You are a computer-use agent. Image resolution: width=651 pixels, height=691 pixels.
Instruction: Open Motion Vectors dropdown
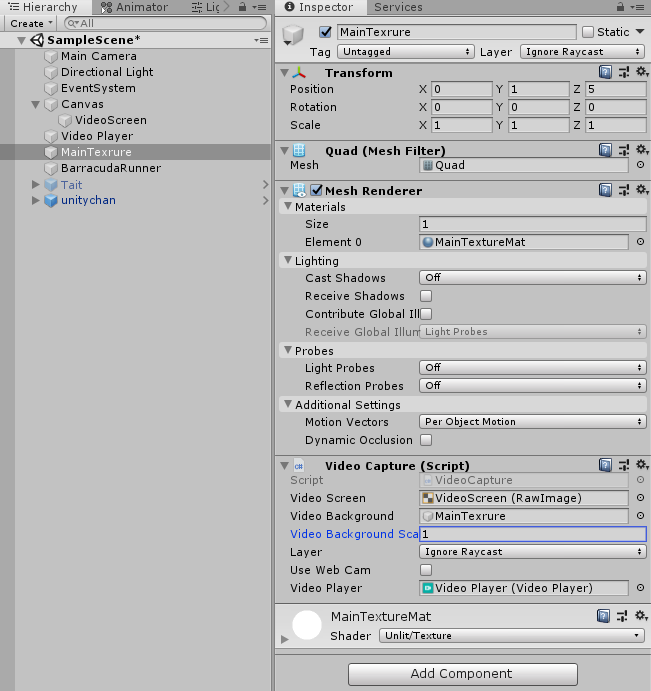532,421
